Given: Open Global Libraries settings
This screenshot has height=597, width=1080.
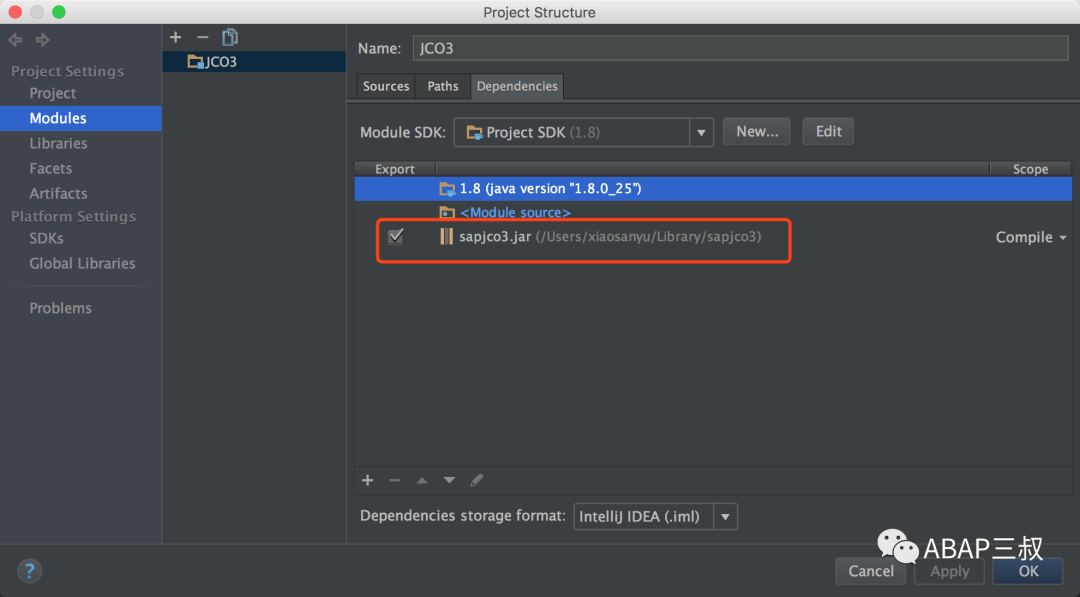Looking at the screenshot, I should pyautogui.click(x=82, y=264).
